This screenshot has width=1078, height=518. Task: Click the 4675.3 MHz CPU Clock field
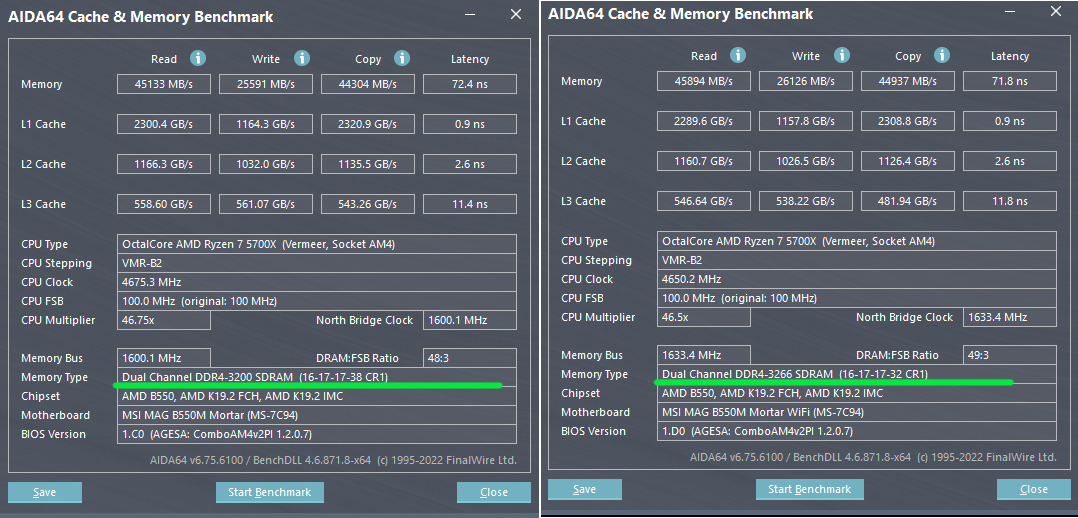tap(317, 282)
